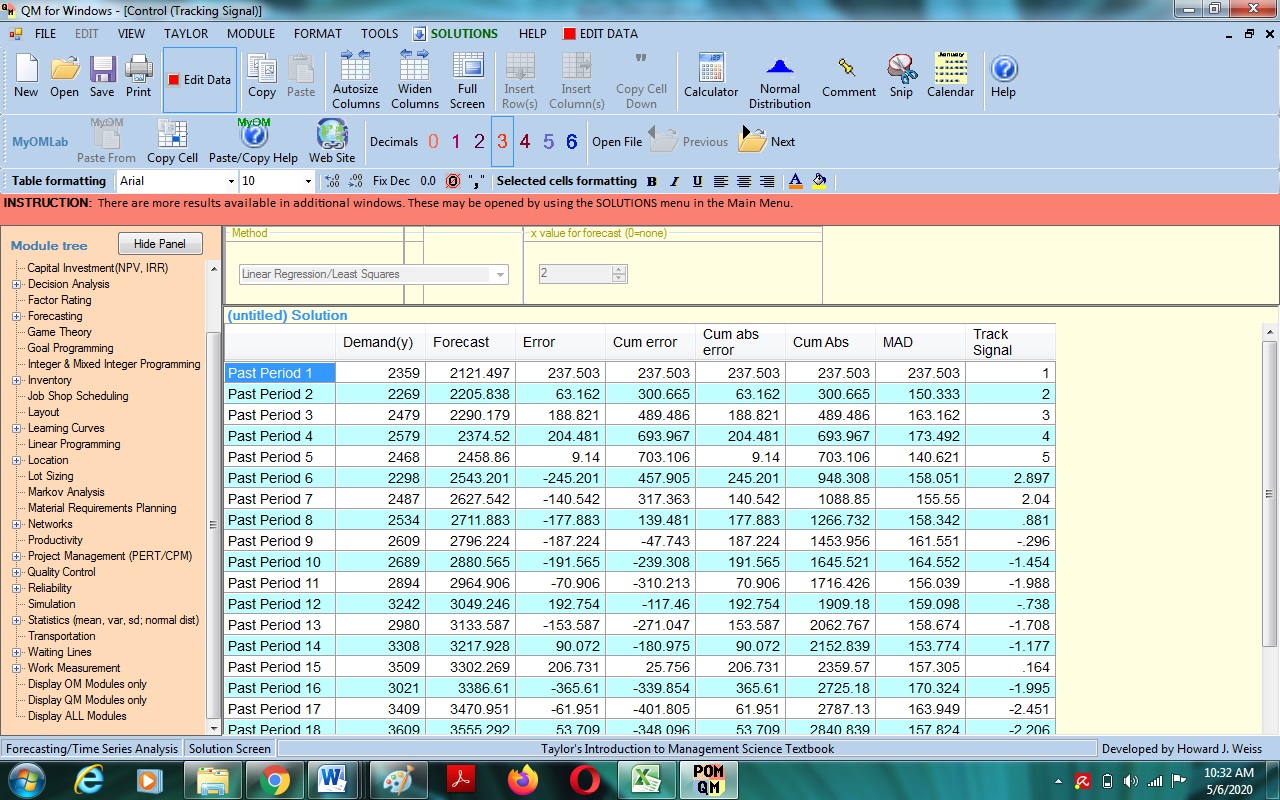The image size is (1280, 800).
Task: Print the results with the Print icon
Action: (139, 77)
